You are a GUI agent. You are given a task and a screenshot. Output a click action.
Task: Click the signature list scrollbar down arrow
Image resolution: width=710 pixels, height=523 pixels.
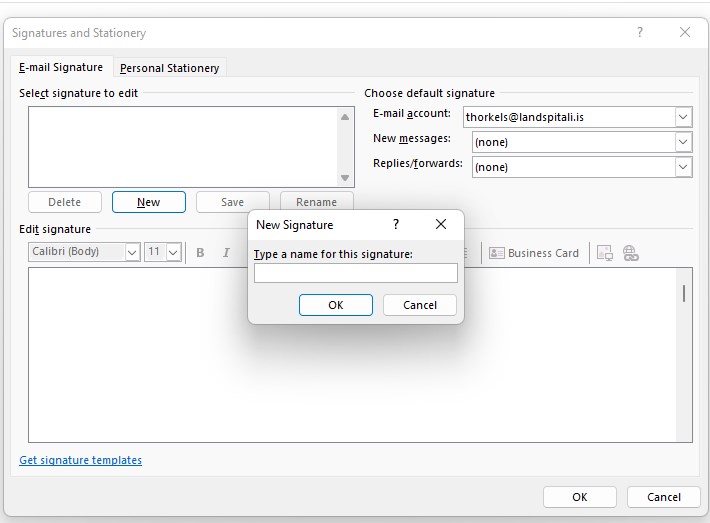click(346, 178)
